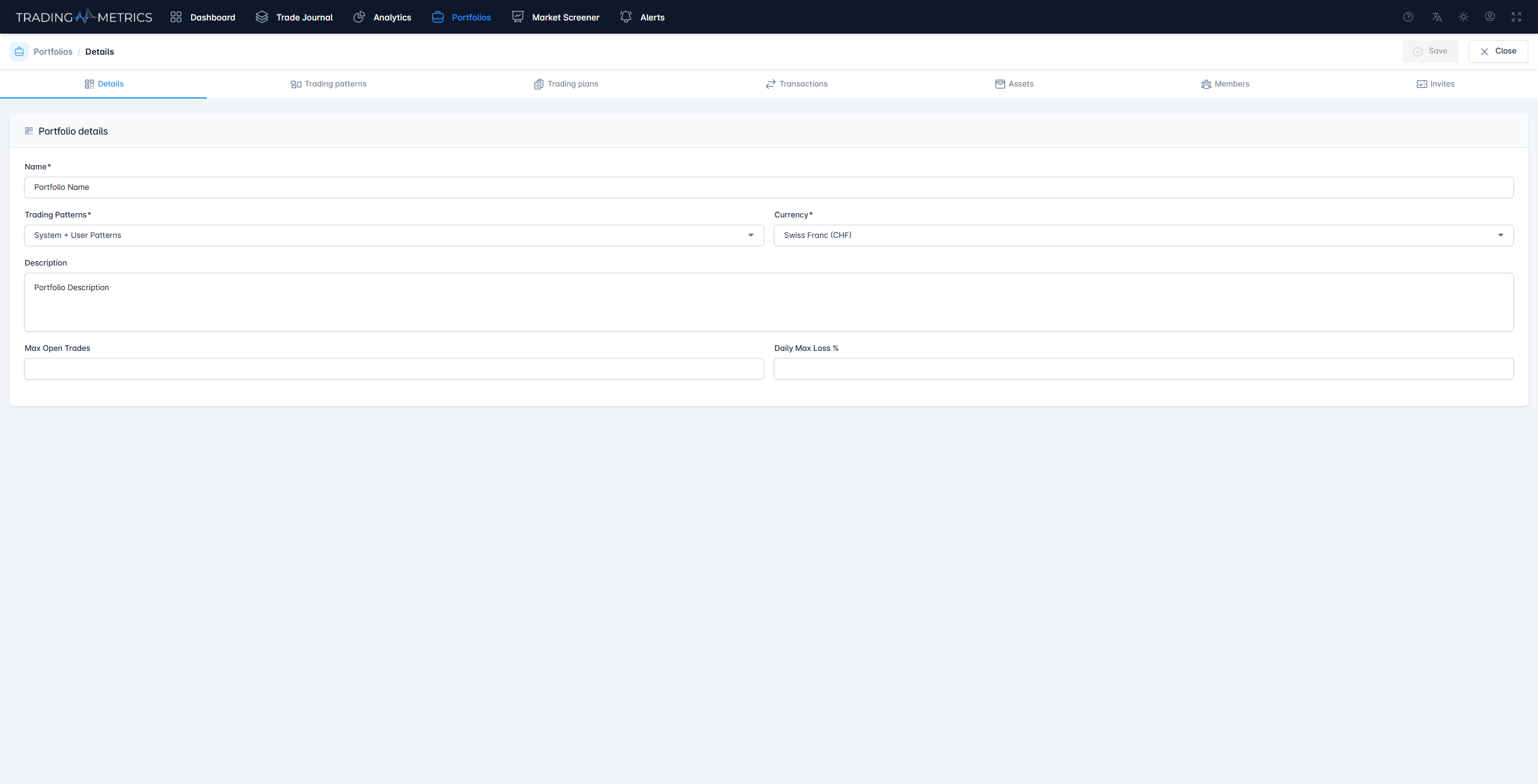Viewport: 1538px width, 784px height.
Task: Click the Portfolios briefcase icon in navbar
Action: pyautogui.click(x=438, y=17)
